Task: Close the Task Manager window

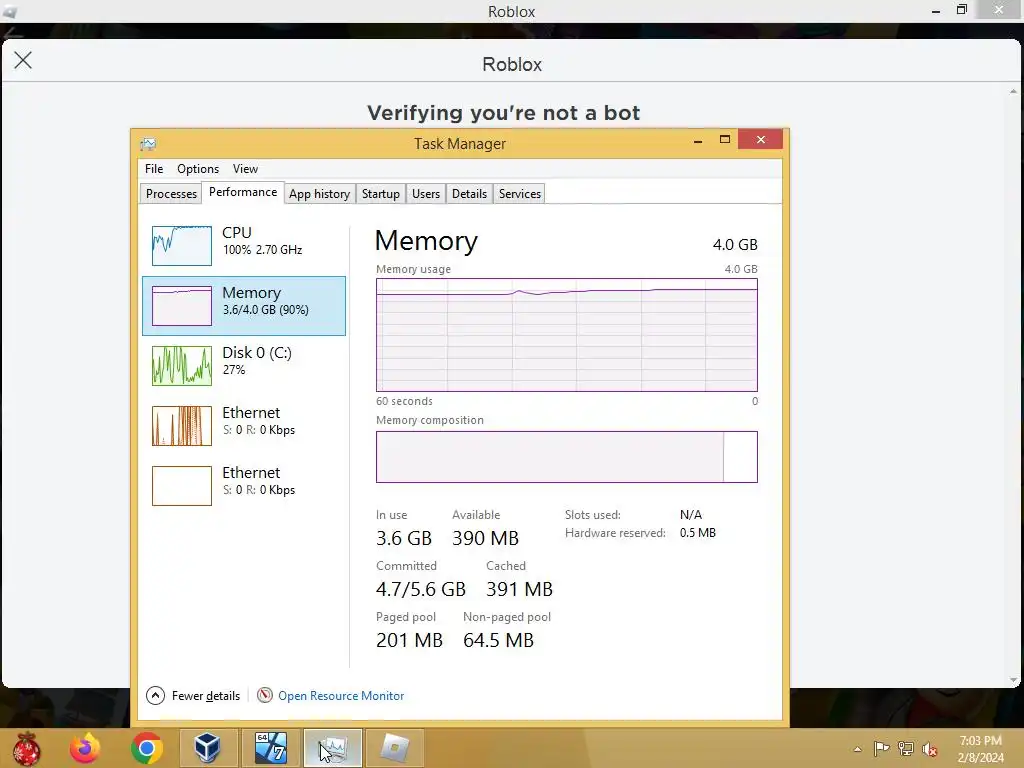Action: pos(761,140)
